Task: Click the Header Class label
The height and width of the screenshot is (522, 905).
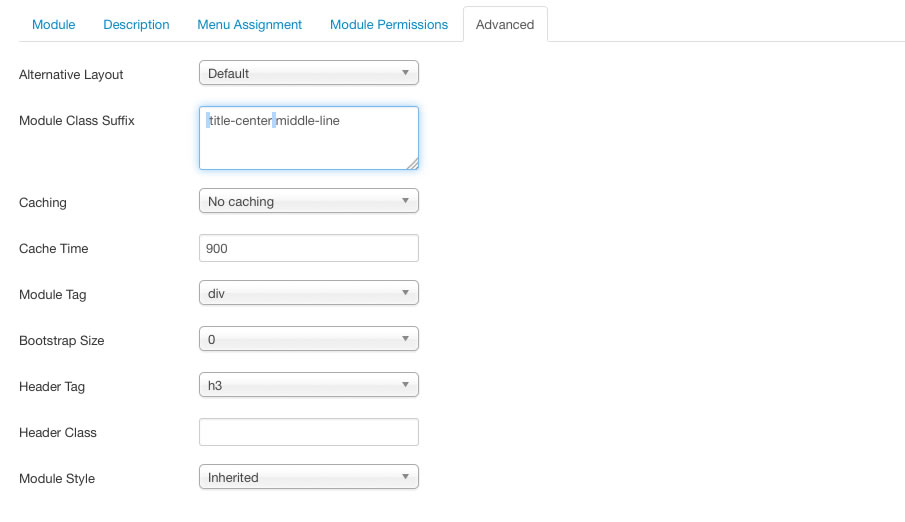Action: pos(58,432)
